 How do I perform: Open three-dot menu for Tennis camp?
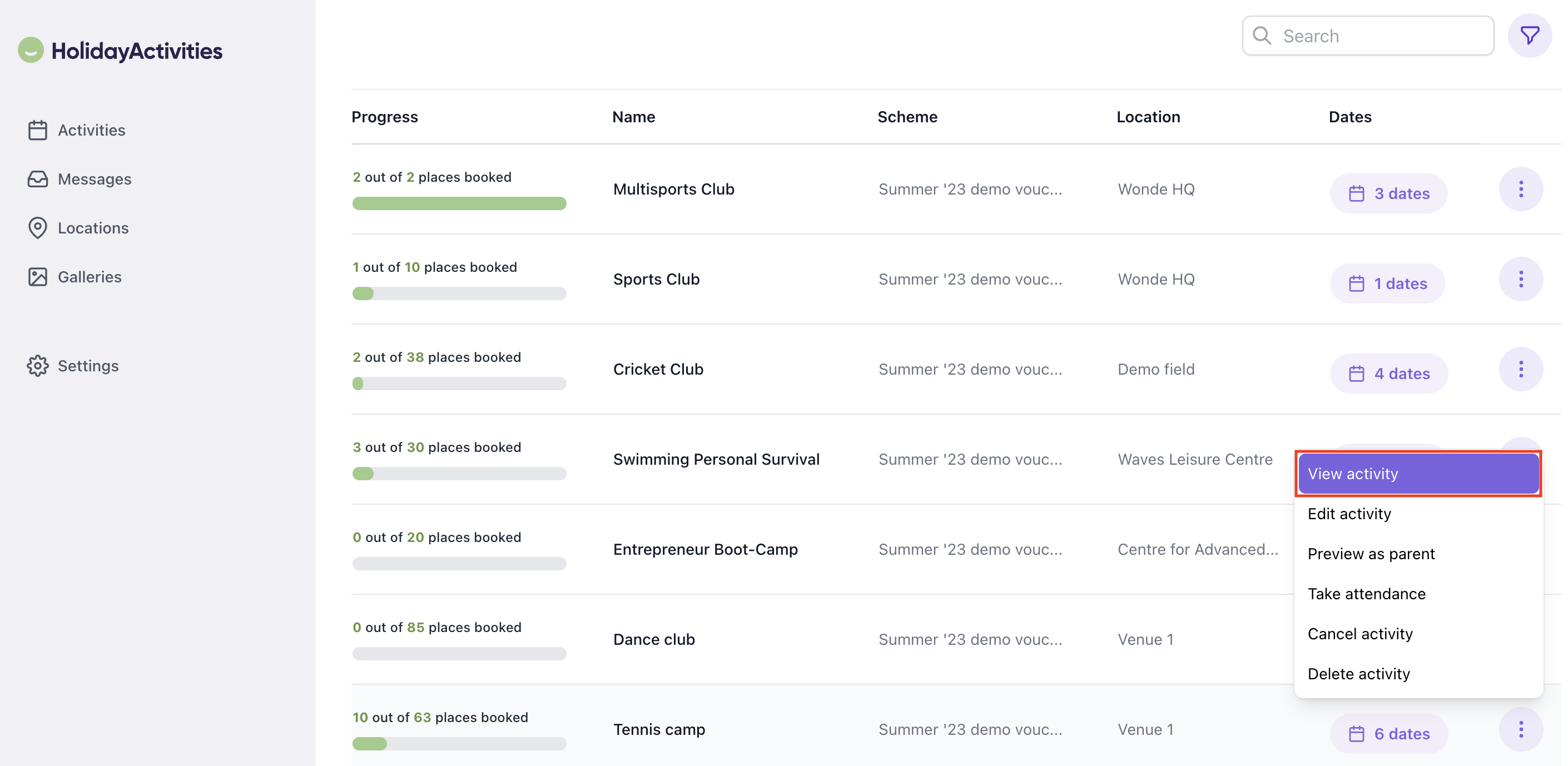[x=1521, y=729]
